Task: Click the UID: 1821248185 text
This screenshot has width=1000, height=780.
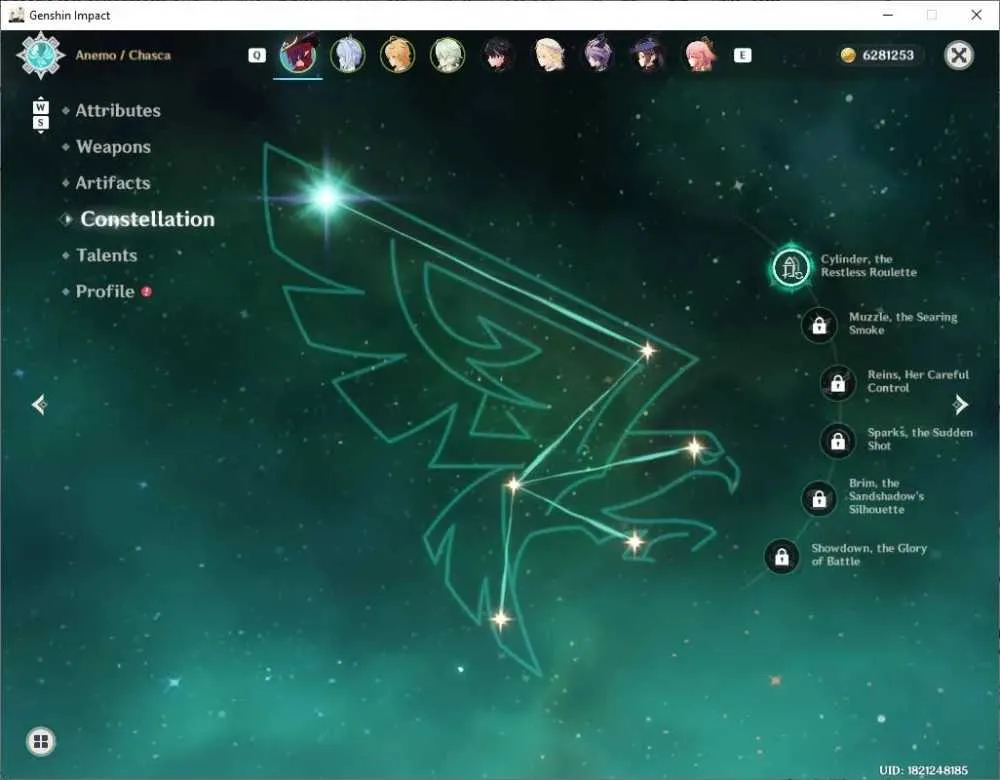Action: [x=923, y=770]
